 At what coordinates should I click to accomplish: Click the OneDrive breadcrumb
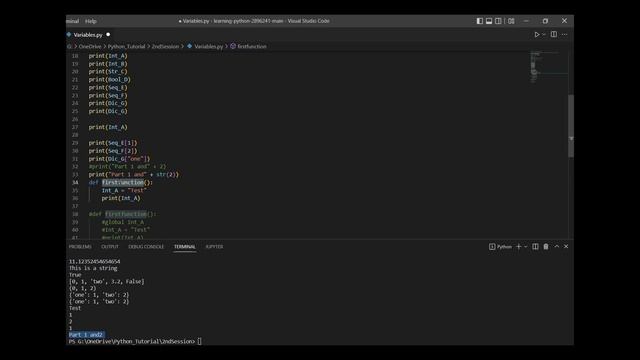(x=90, y=47)
